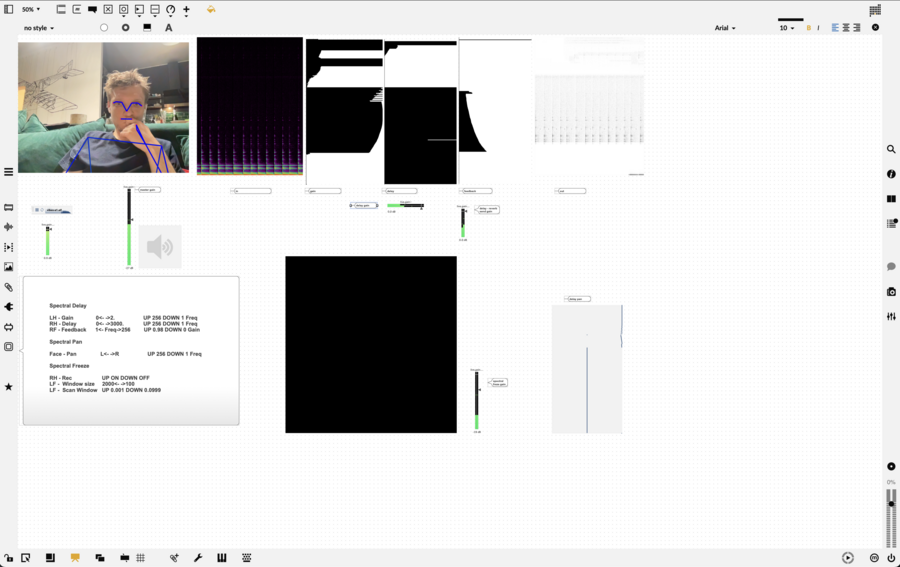Click the keypad dots icon in bottom toolbar
Image resolution: width=900 pixels, height=567 pixels.
click(247, 558)
